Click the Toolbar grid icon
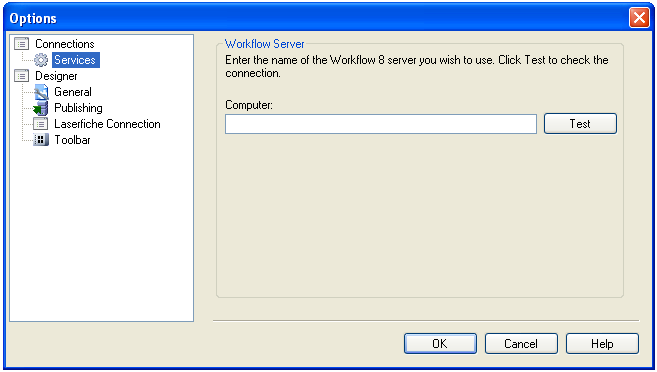 (41, 140)
